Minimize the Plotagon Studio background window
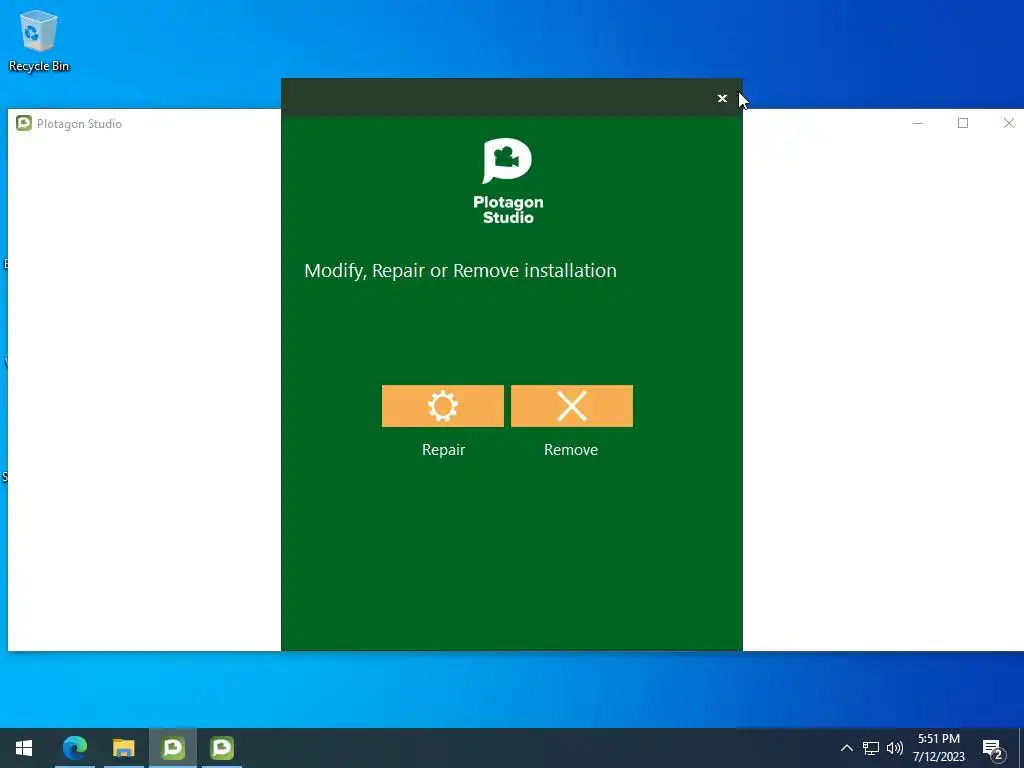Image resolution: width=1024 pixels, height=768 pixels. [x=918, y=123]
